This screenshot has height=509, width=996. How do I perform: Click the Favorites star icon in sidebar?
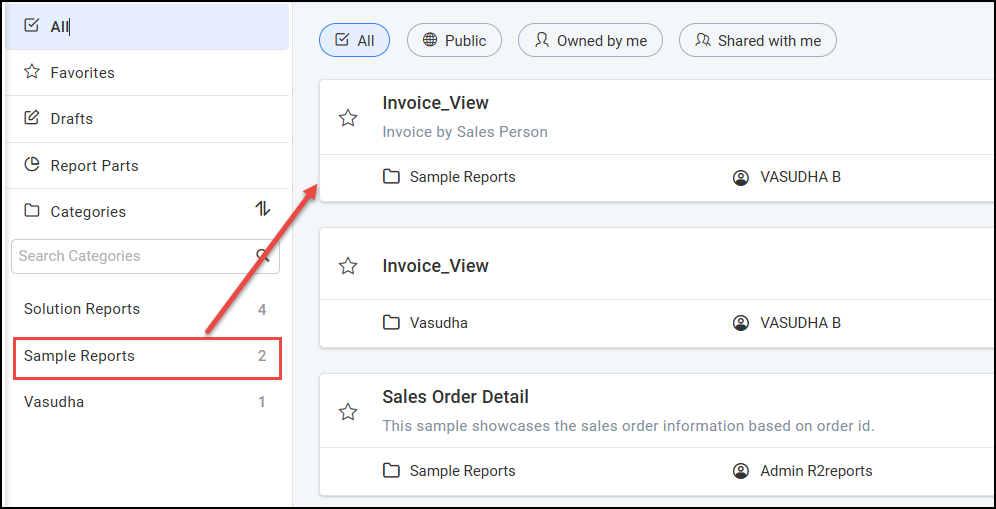[x=32, y=72]
